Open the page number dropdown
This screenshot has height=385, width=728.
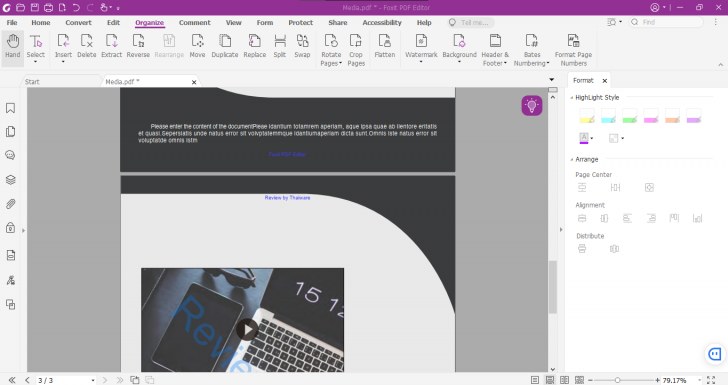coord(93,380)
